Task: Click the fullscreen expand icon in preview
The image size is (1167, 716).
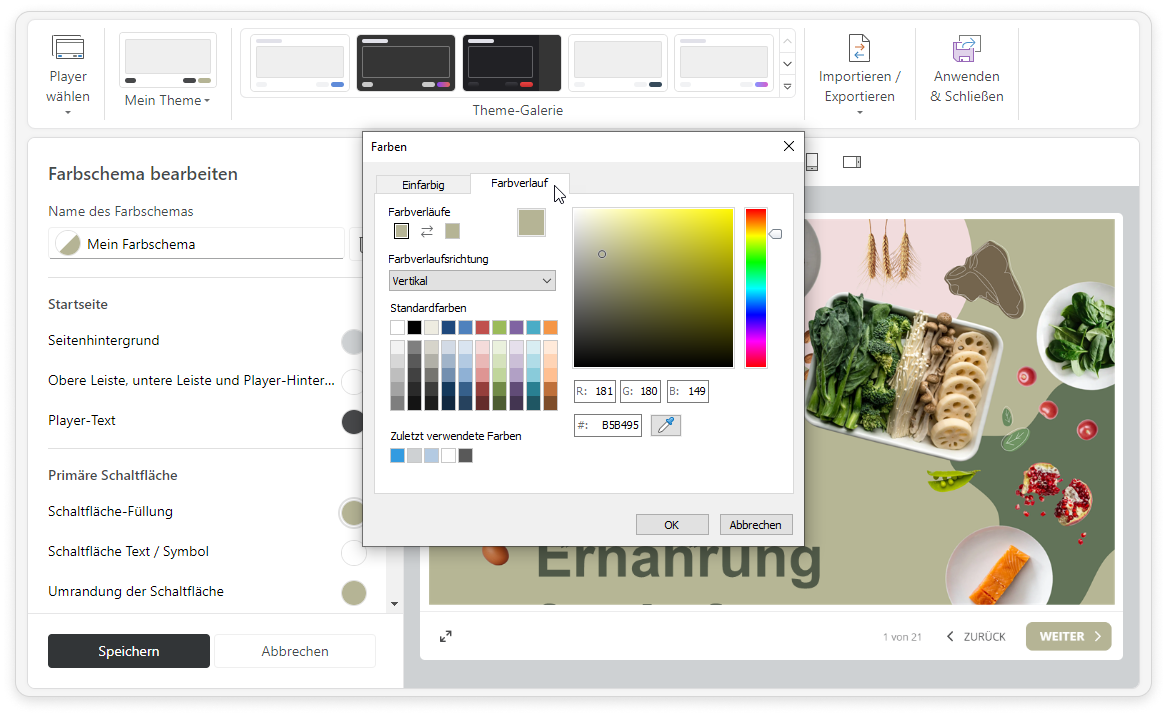Action: 446,636
